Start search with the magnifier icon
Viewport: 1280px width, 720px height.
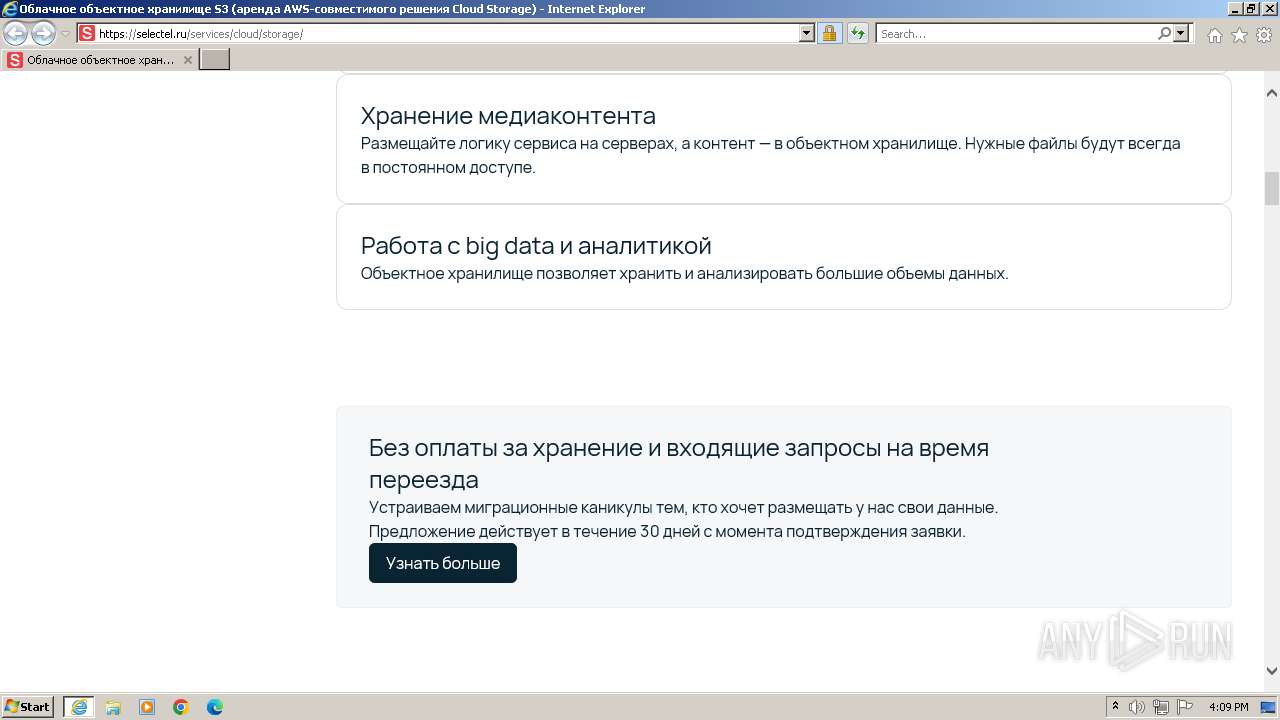tap(1164, 33)
